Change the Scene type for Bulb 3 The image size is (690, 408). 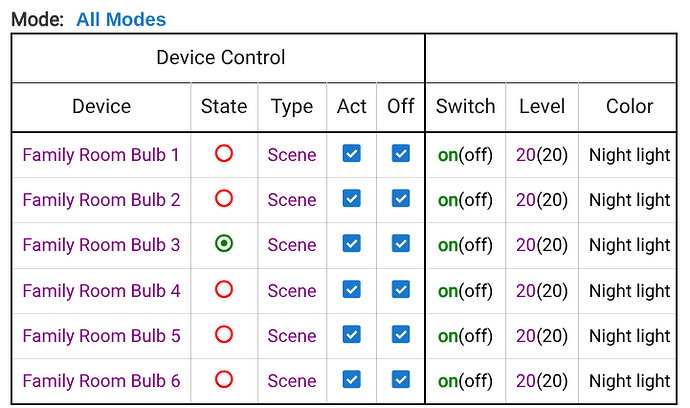pos(292,245)
